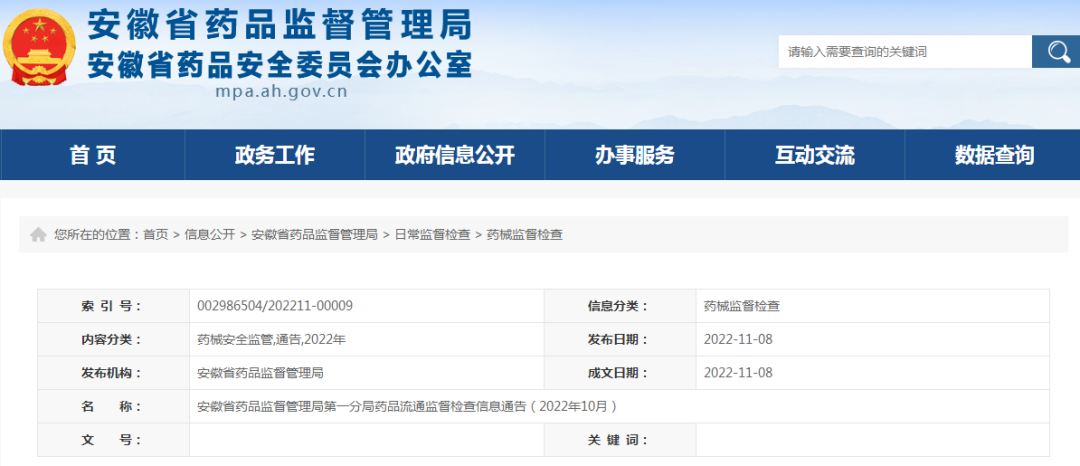Click the 名称 label cell
The height and width of the screenshot is (466, 1080).
114,407
